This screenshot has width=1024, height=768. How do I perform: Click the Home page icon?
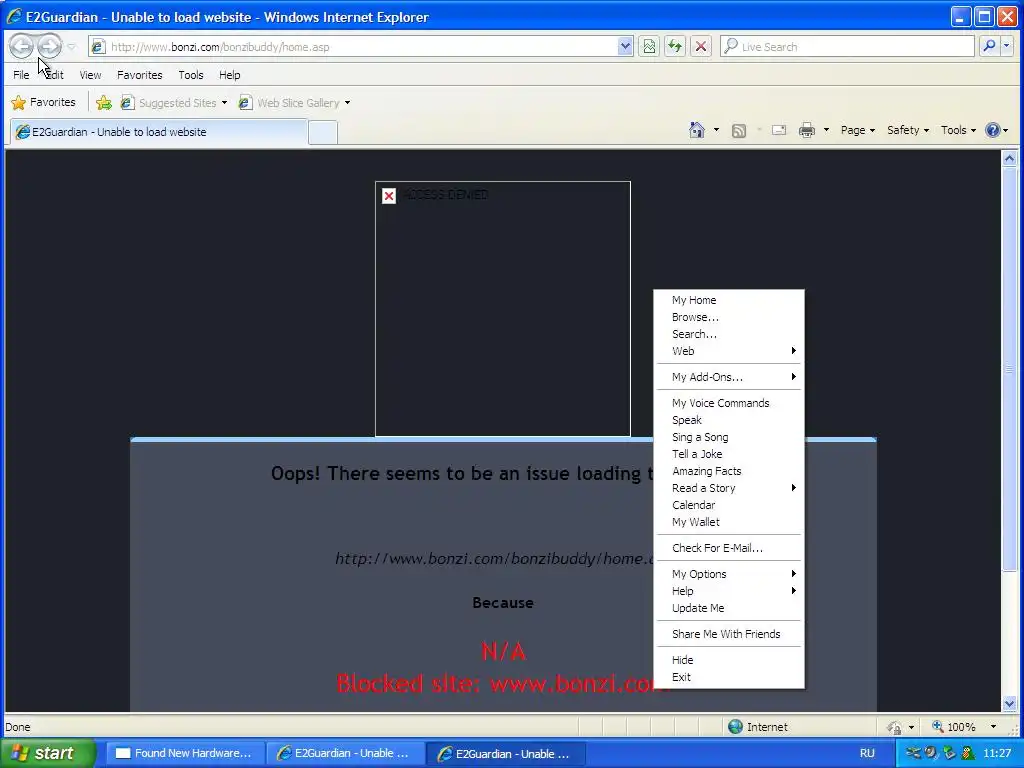[x=697, y=130]
